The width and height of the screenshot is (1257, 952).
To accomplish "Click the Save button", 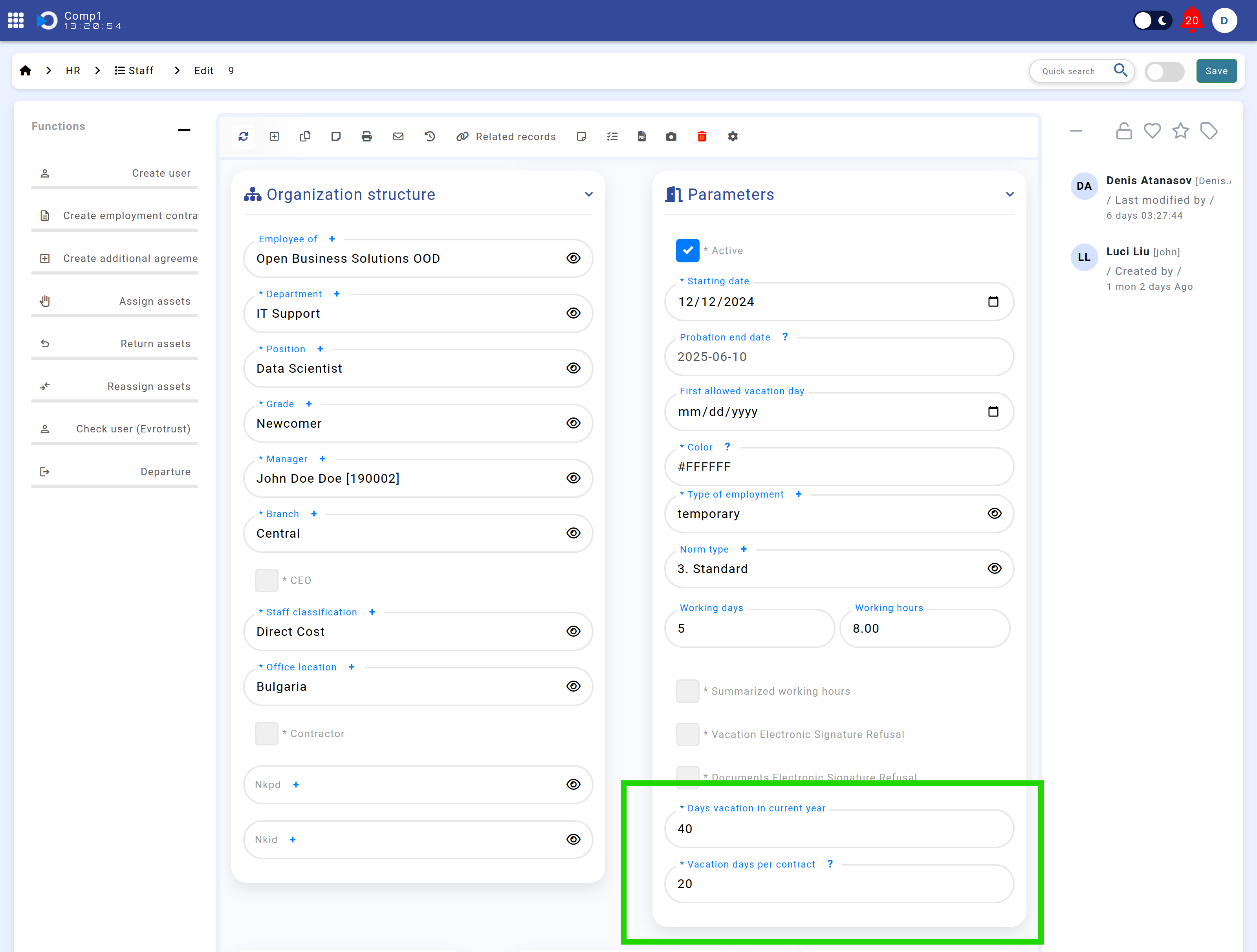I will (x=1216, y=70).
